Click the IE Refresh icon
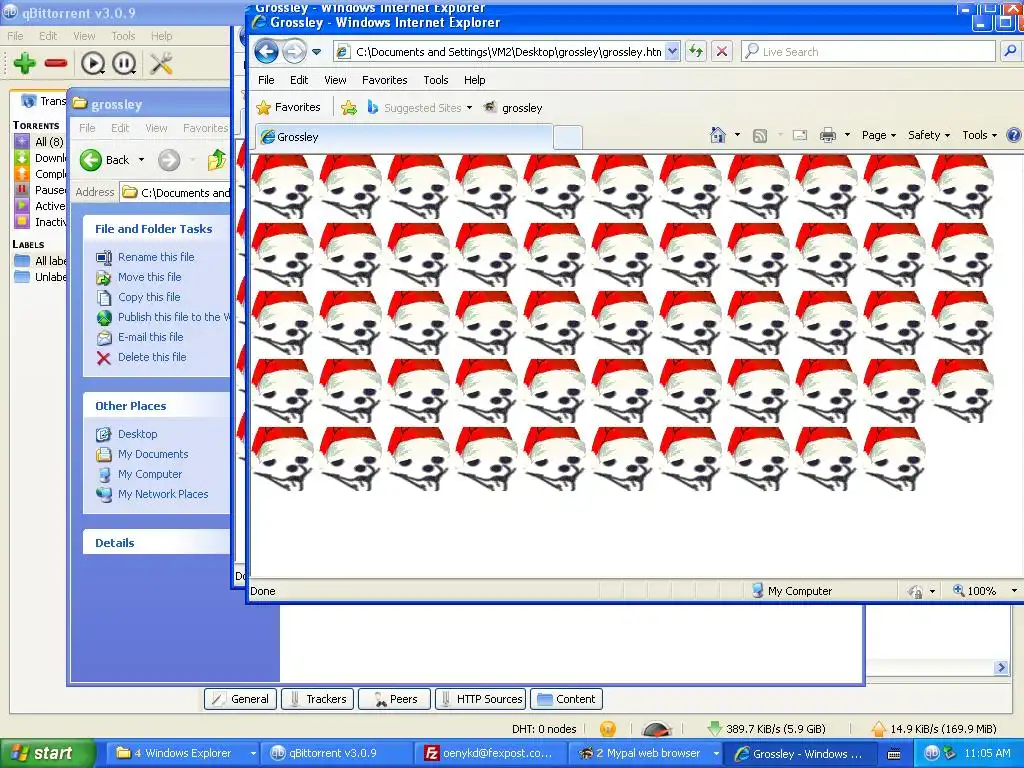Image resolution: width=1024 pixels, height=768 pixels. pyautogui.click(x=696, y=52)
